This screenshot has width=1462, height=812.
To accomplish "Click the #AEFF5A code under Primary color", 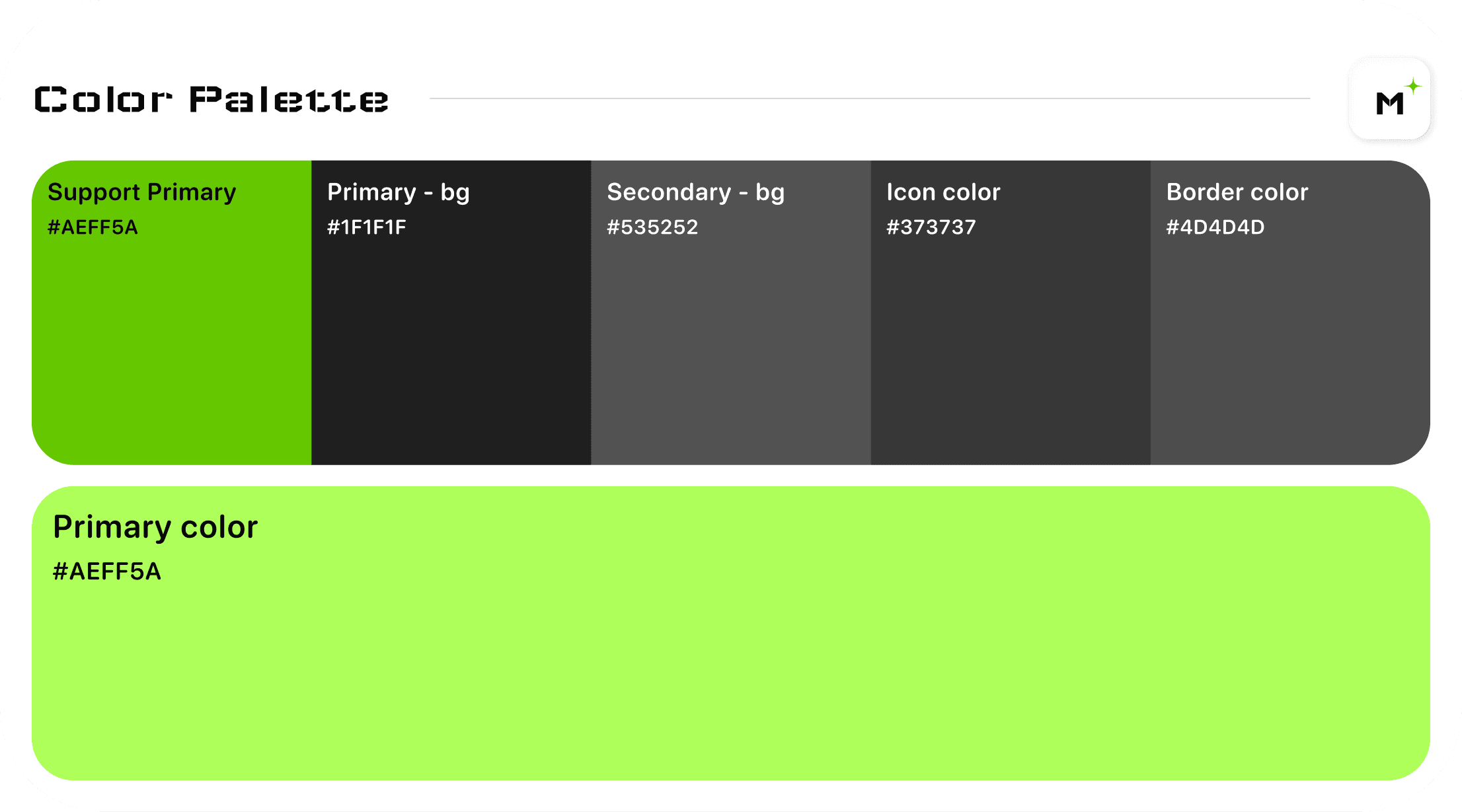I will (x=107, y=572).
